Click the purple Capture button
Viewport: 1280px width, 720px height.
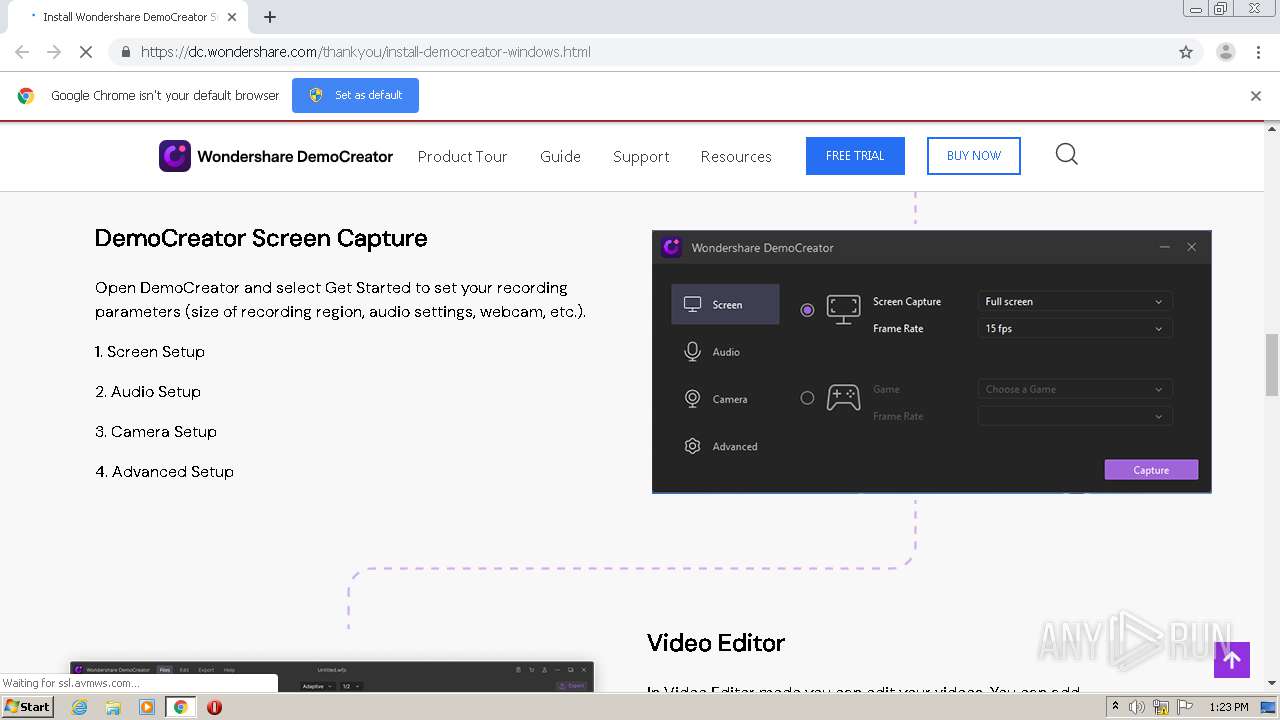[x=1151, y=470]
